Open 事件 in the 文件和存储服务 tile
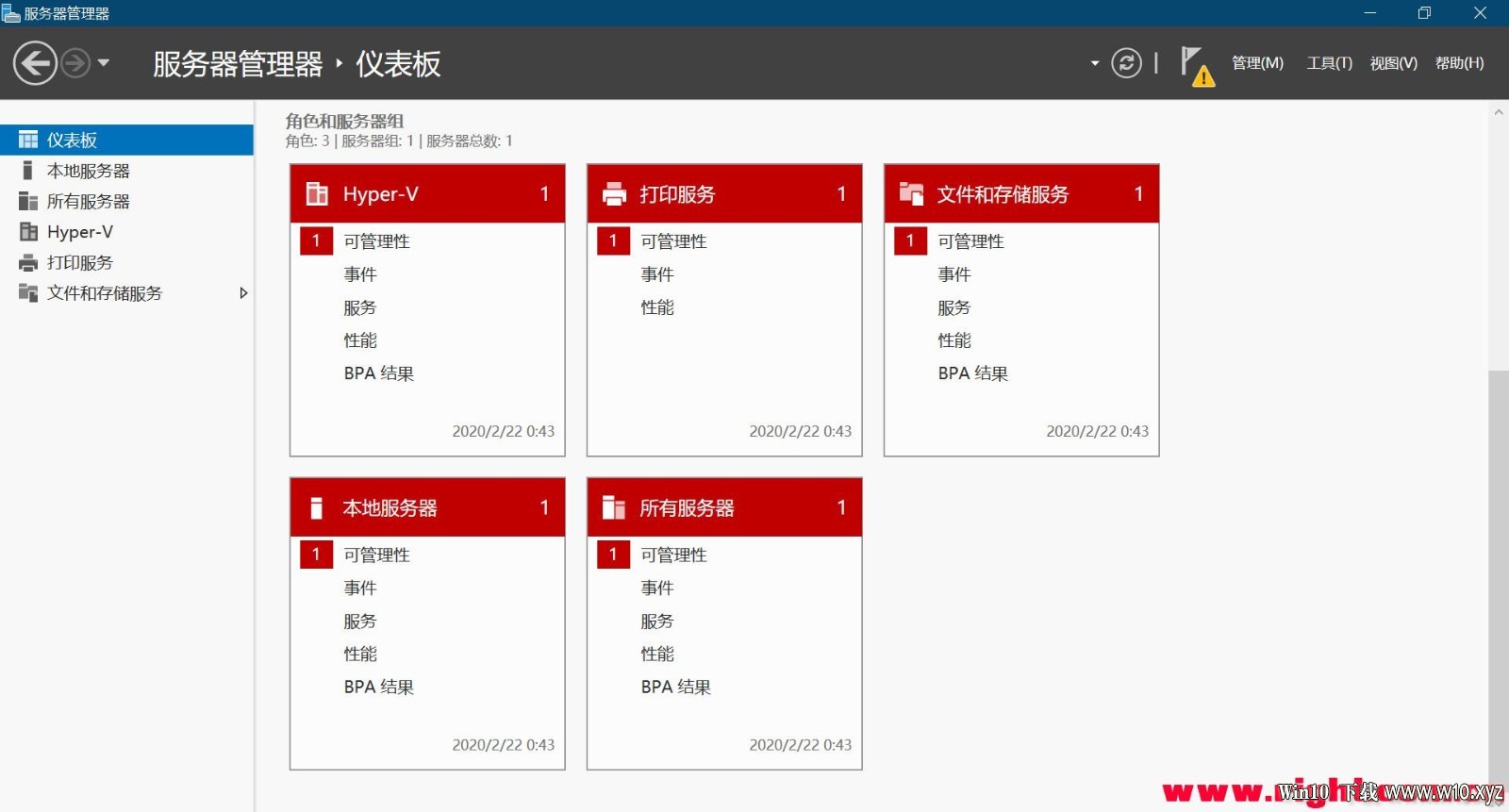Screen dimensions: 1509x812 point(954,274)
